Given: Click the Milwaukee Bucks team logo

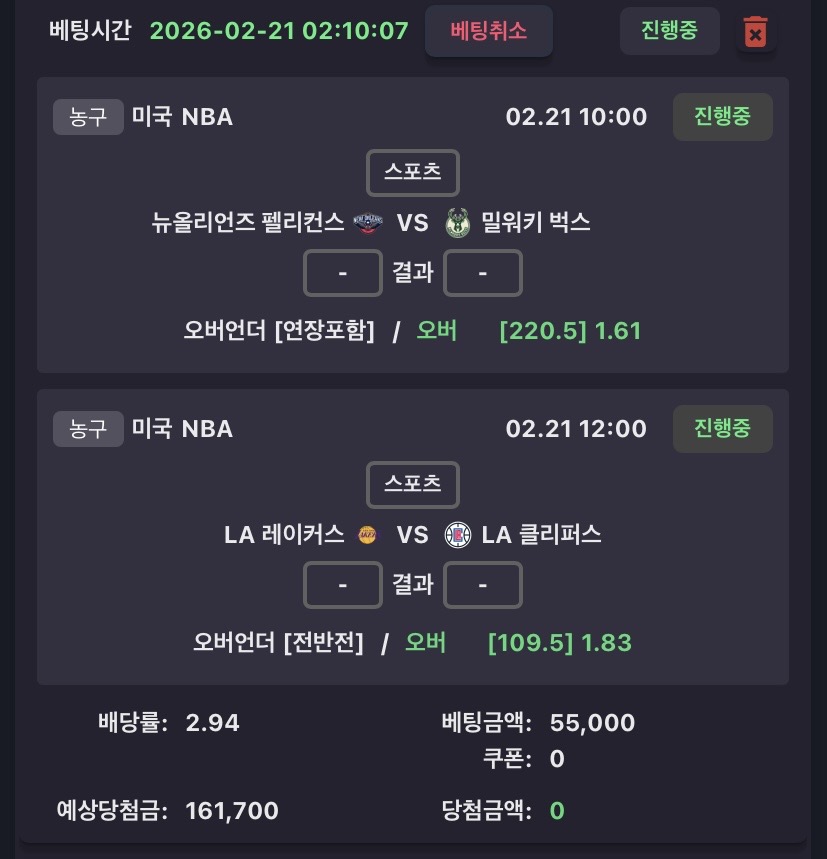Looking at the screenshot, I should tap(457, 222).
